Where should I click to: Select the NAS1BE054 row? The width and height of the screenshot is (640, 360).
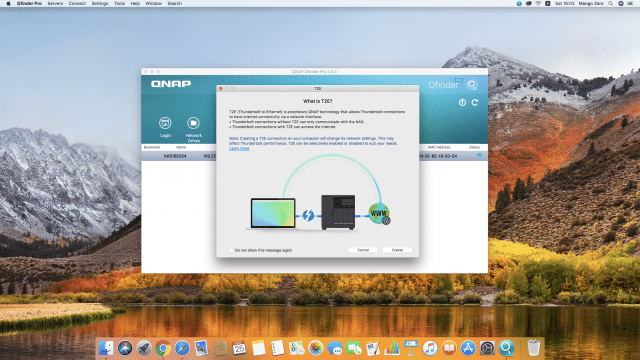click(314, 156)
